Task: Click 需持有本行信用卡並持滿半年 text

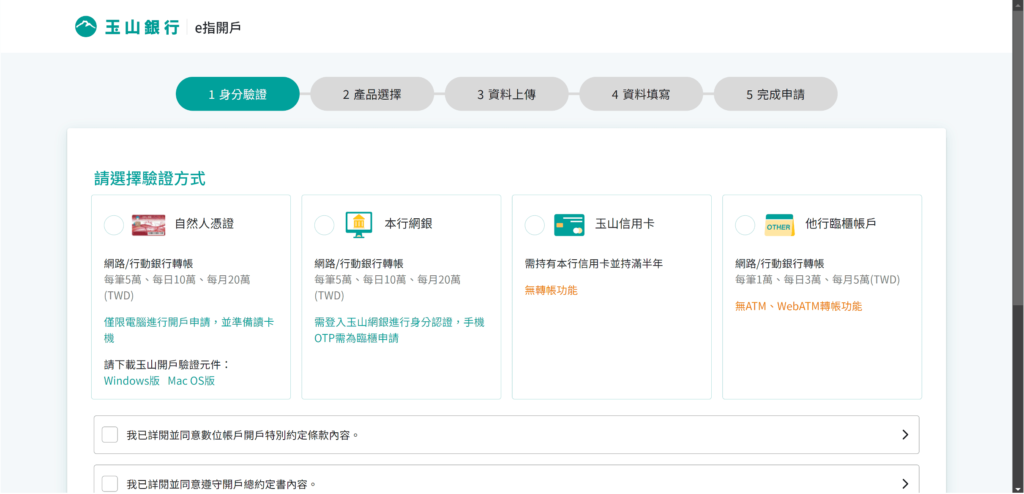Action: [x=594, y=264]
